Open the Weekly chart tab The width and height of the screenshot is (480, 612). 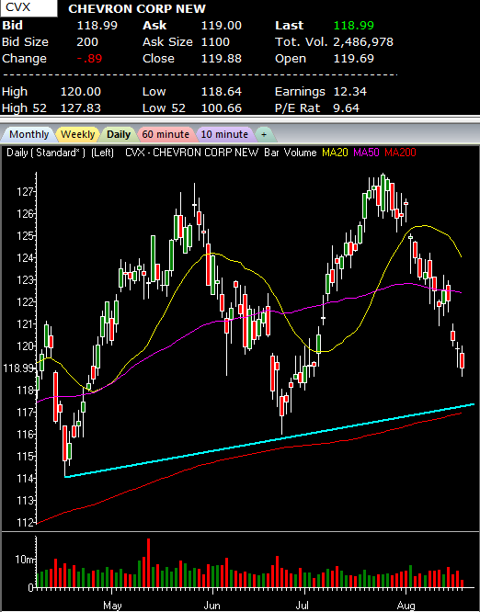pyautogui.click(x=78, y=135)
